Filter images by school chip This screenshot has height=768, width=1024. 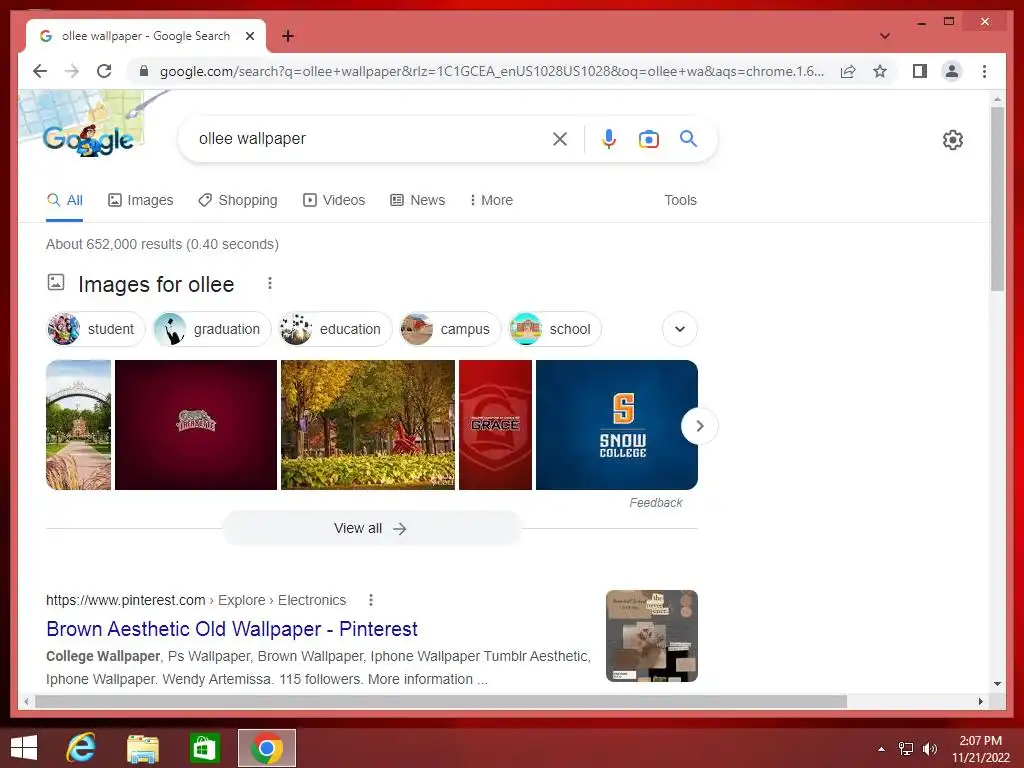click(x=554, y=329)
